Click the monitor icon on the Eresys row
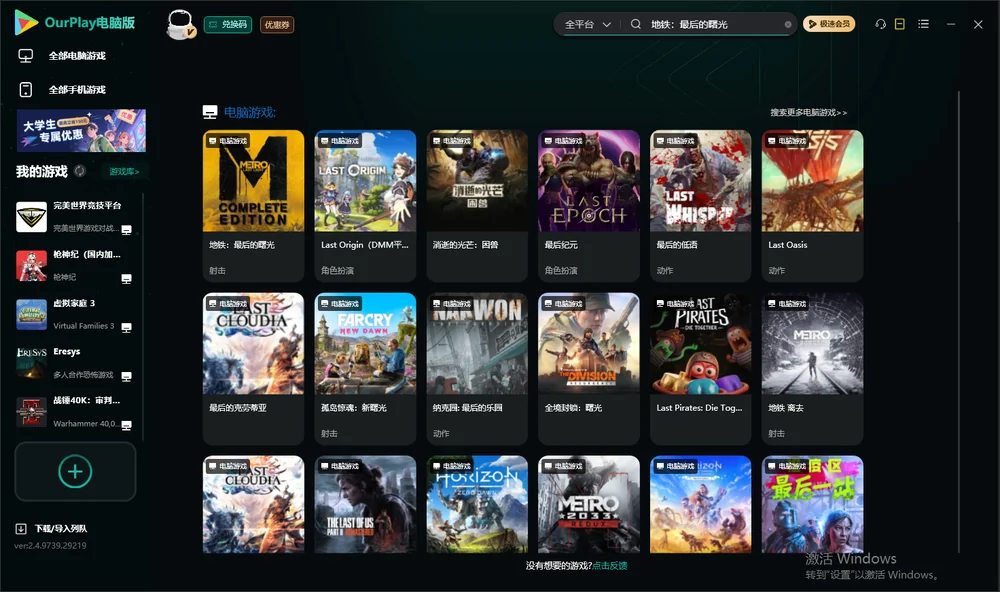This screenshot has width=1000, height=592. [126, 376]
